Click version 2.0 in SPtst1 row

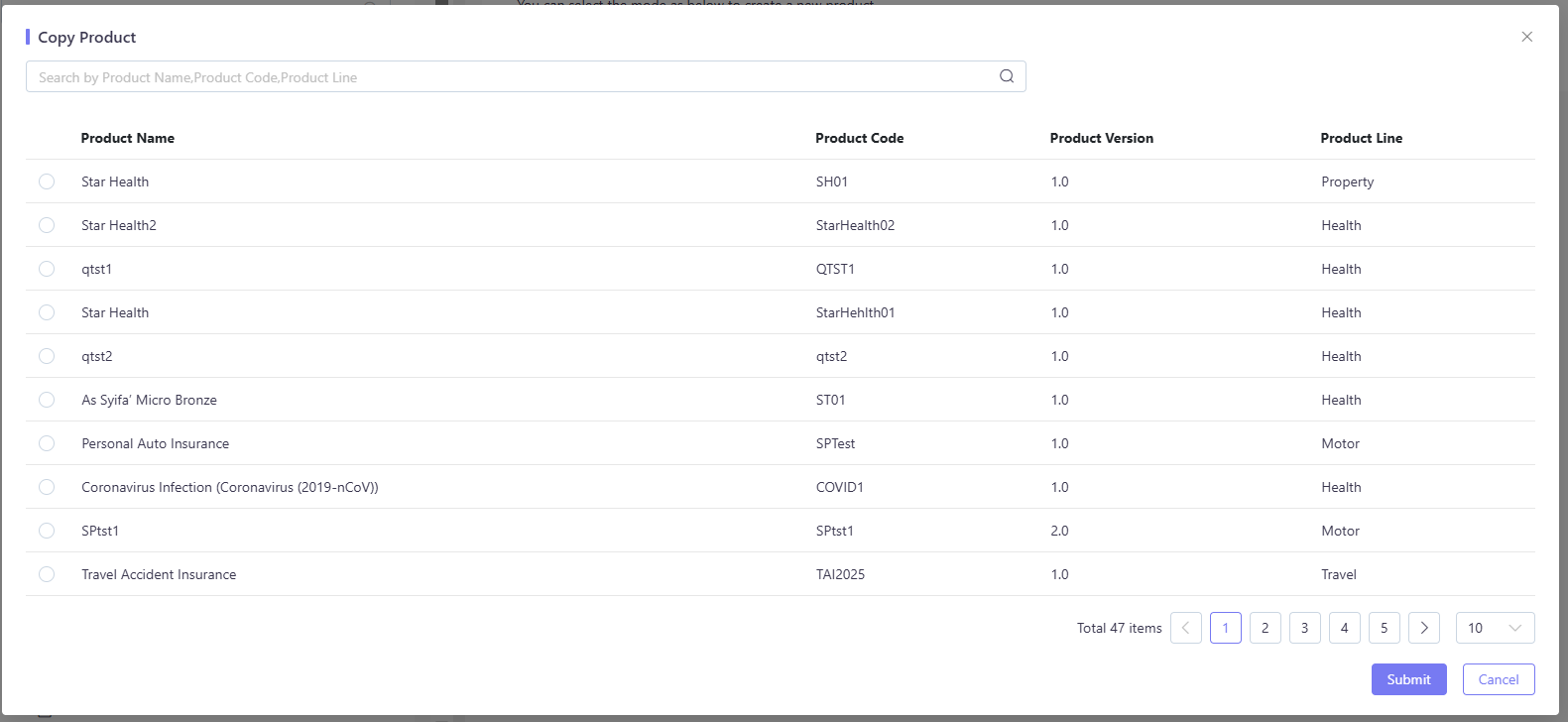[1060, 531]
